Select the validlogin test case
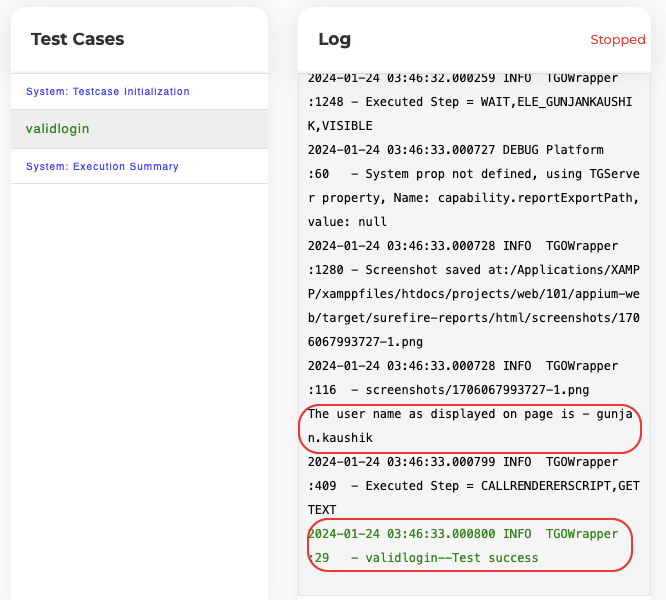Screen dimensions: 666x600 (x=58, y=129)
